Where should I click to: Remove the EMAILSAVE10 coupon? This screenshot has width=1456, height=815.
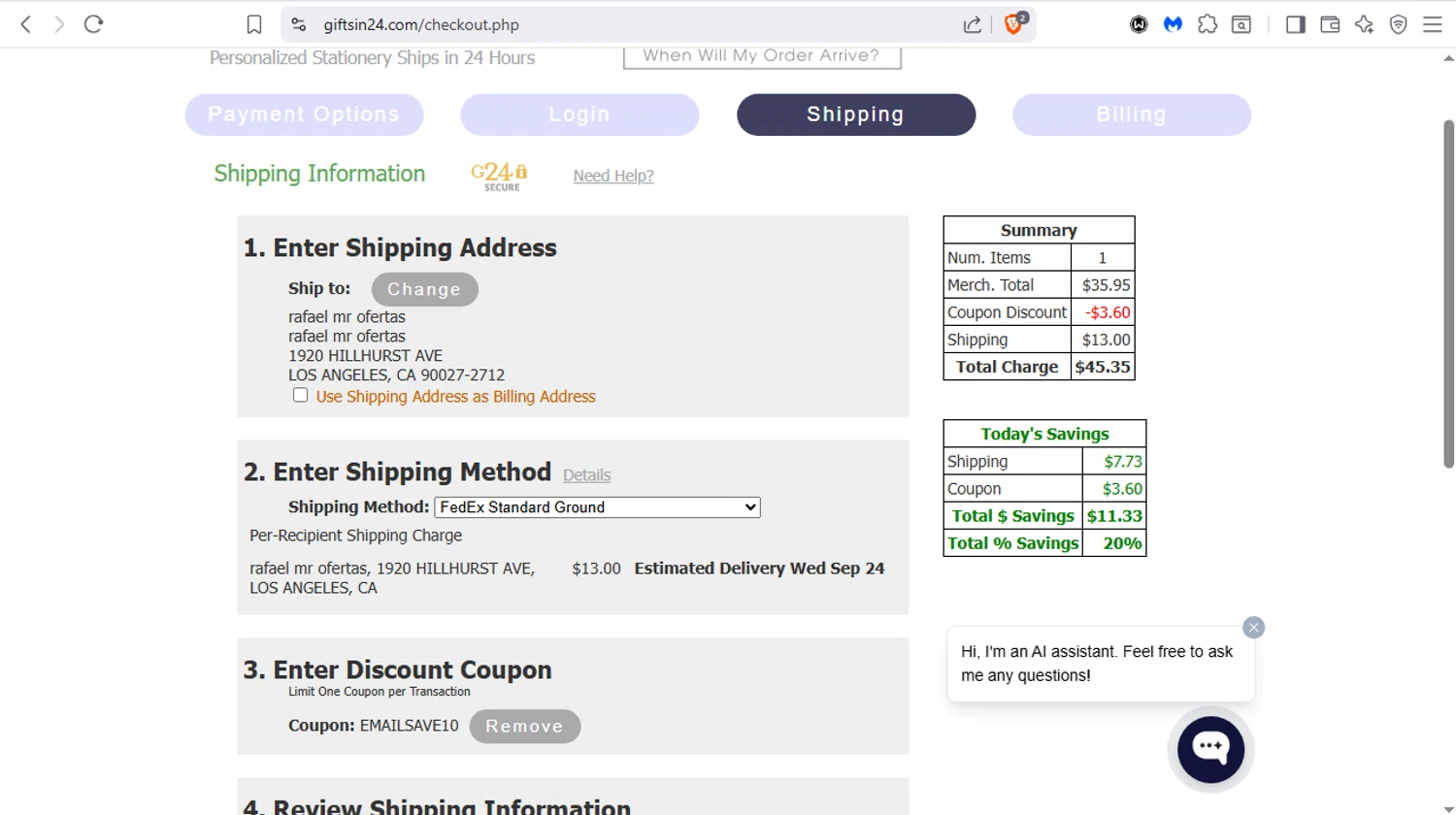click(525, 726)
